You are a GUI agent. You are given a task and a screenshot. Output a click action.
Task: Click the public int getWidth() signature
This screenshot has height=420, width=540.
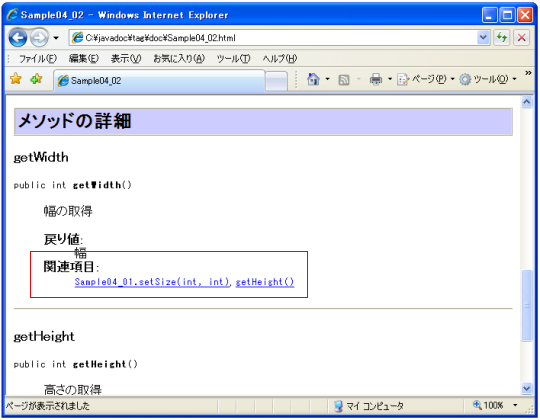(73, 185)
